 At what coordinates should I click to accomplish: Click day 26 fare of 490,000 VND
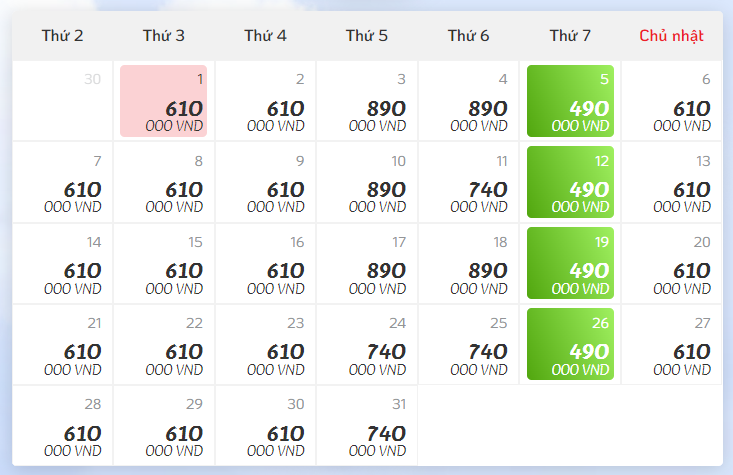pos(570,344)
